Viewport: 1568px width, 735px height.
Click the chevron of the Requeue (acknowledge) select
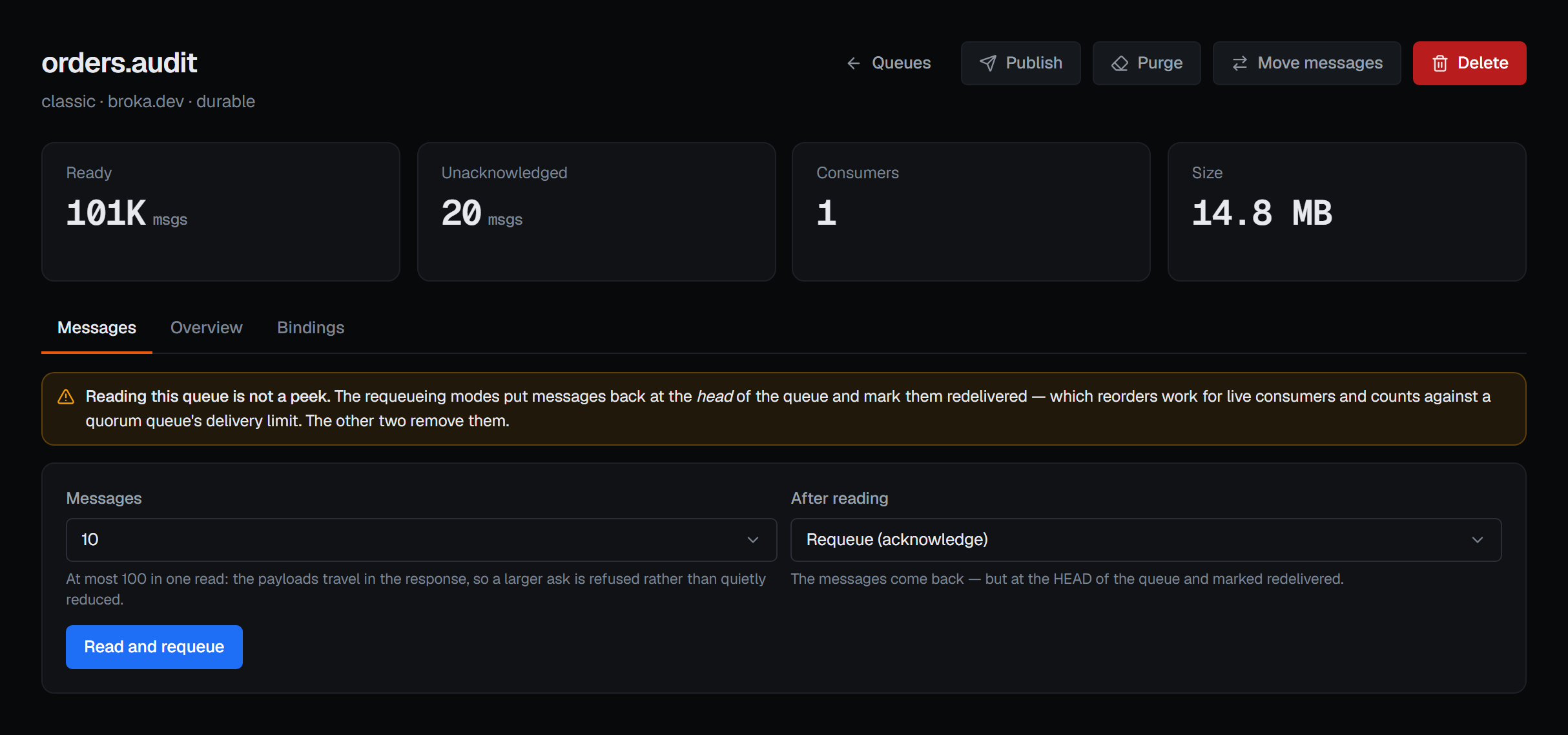point(1477,540)
